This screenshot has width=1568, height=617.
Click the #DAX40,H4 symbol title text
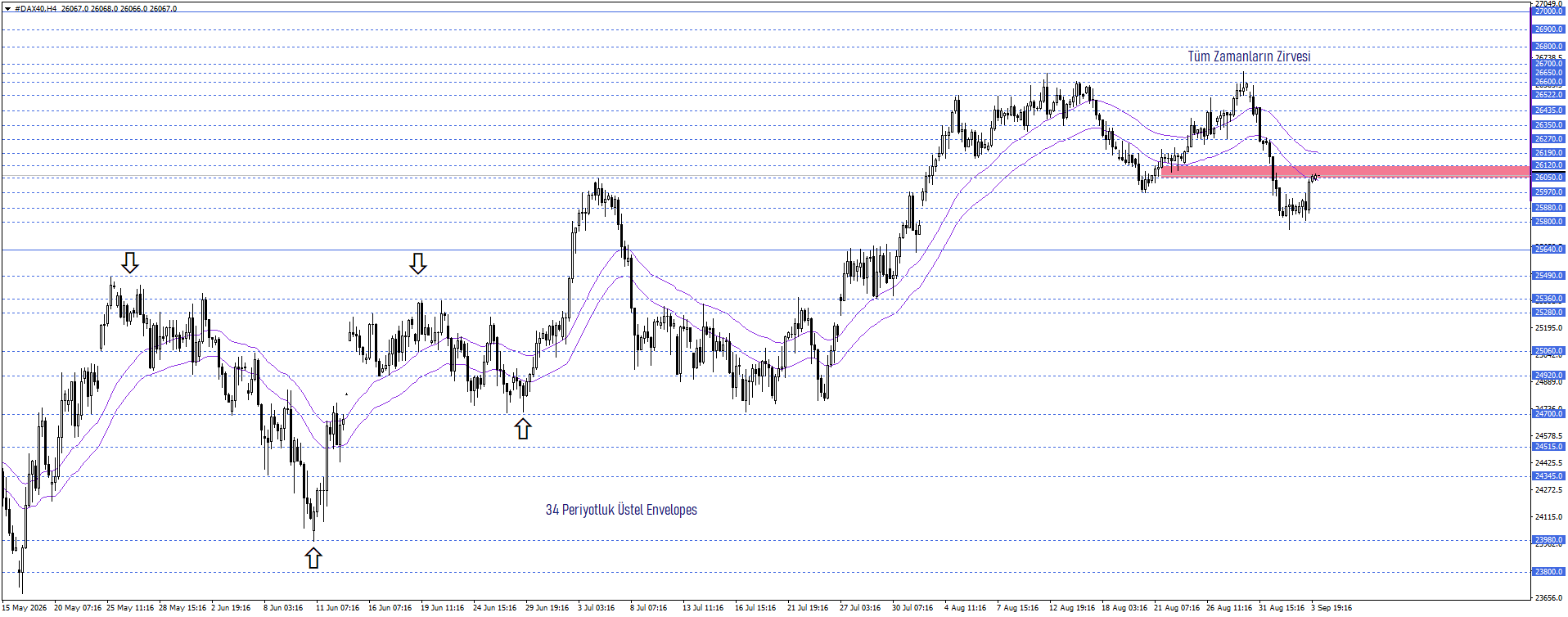coord(35,9)
